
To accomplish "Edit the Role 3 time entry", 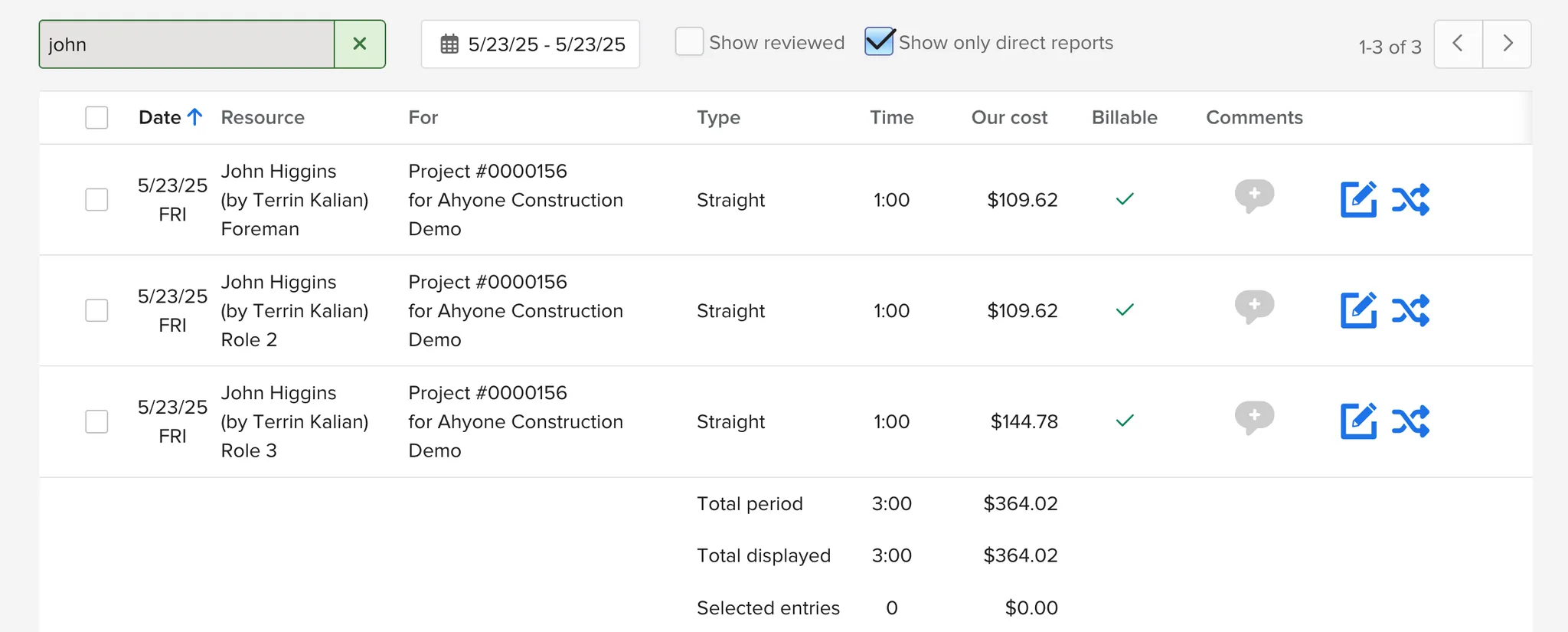I will (x=1358, y=421).
